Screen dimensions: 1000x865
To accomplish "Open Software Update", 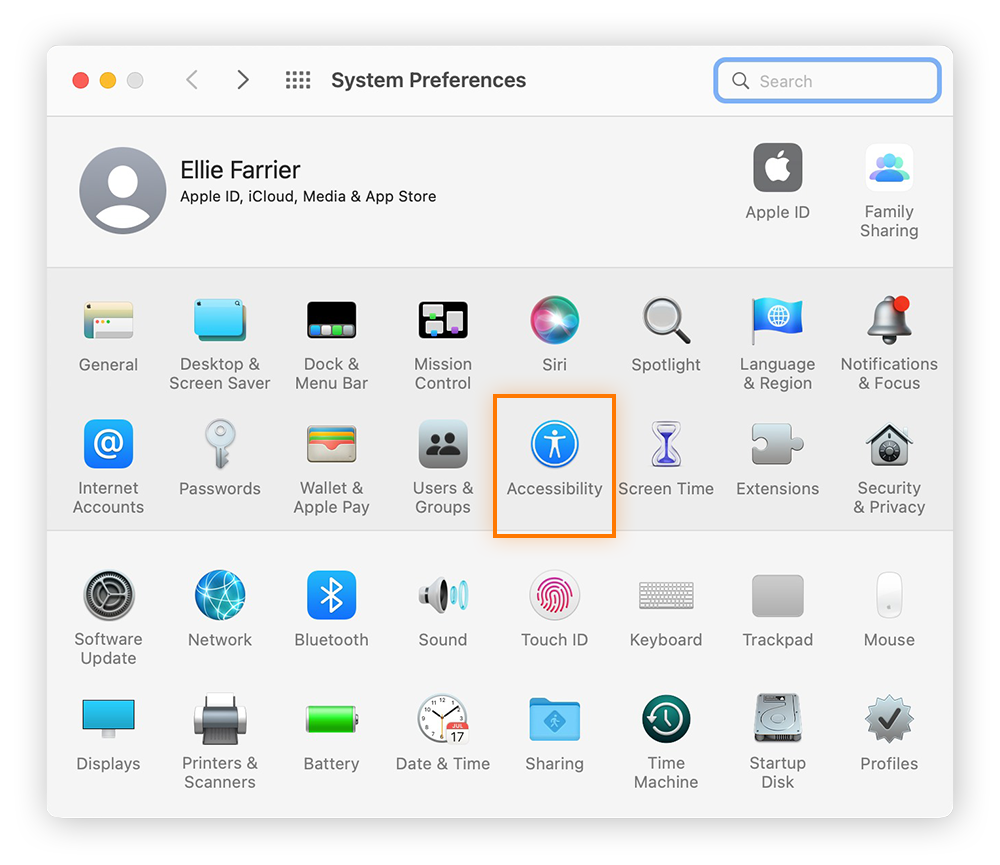I will point(108,594).
